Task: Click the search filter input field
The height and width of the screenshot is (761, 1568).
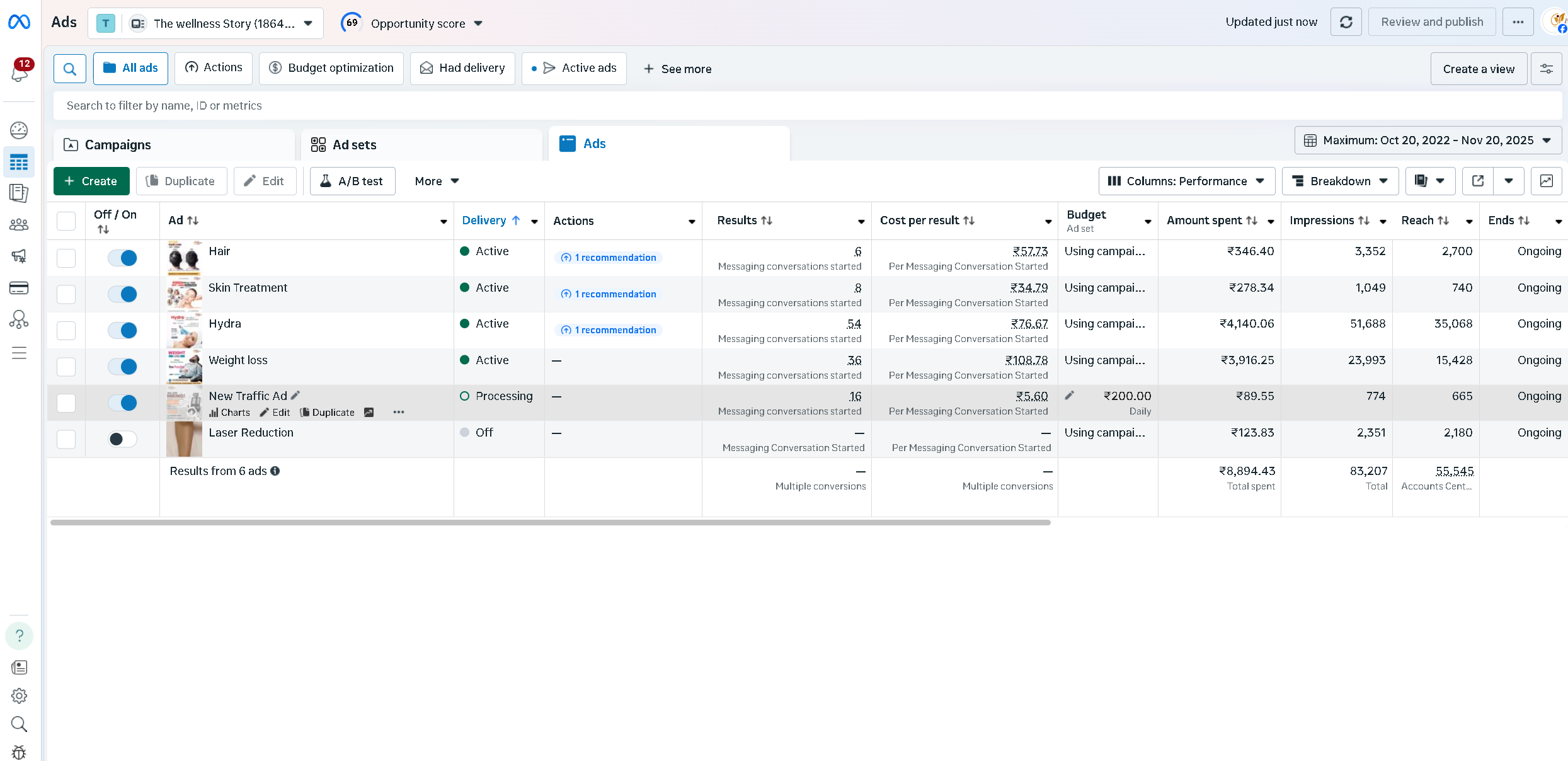Action: (806, 106)
